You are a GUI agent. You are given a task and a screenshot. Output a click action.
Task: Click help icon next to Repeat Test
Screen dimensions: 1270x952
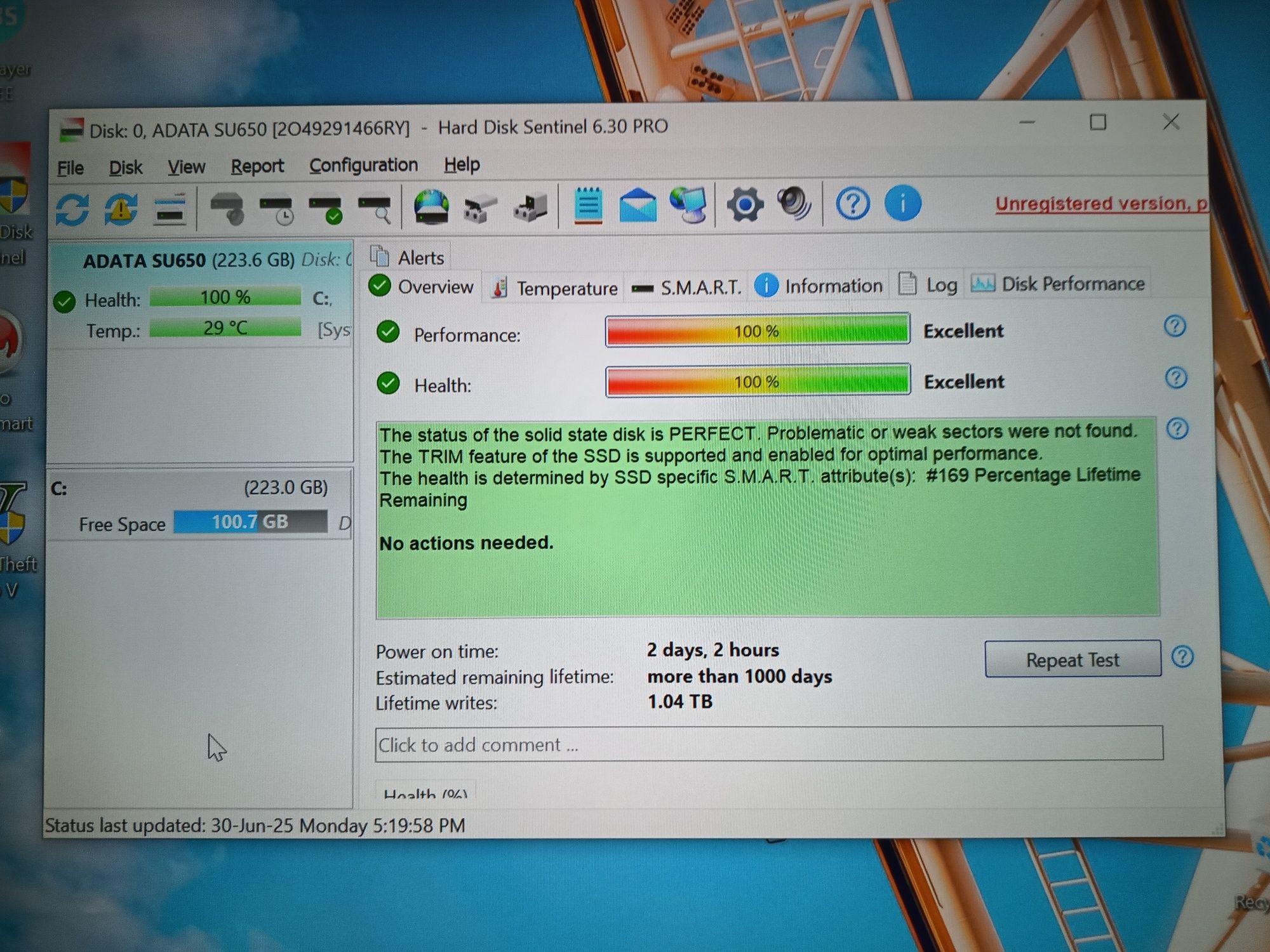coord(1182,656)
